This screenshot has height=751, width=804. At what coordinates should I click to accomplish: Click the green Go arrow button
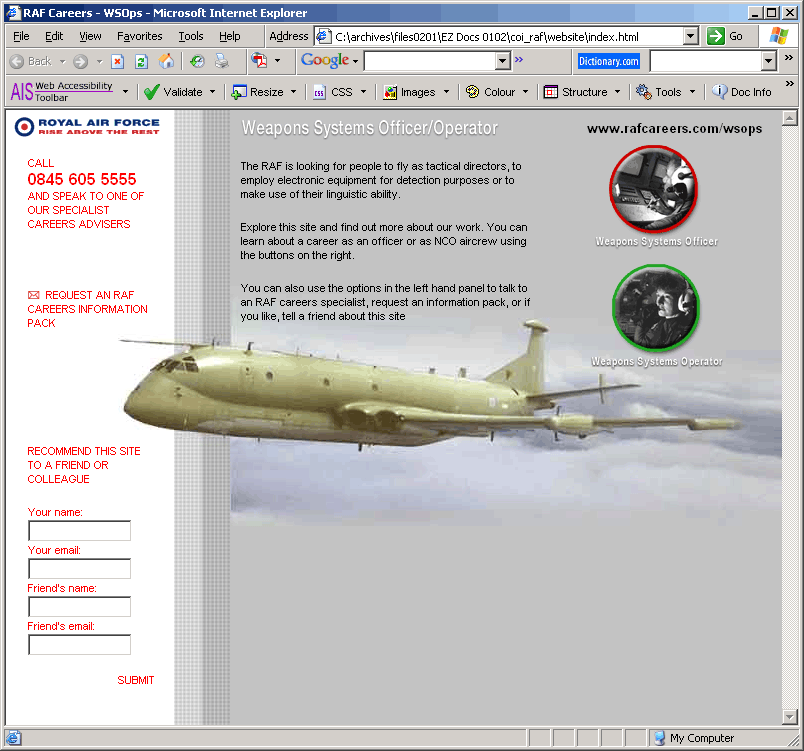715,36
